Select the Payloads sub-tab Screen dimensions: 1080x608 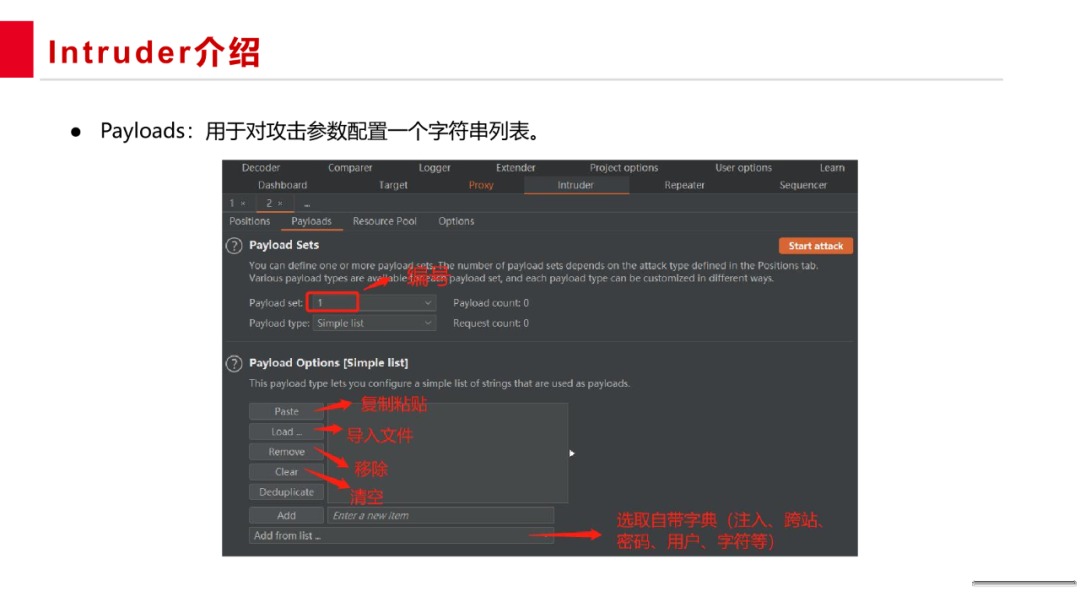coord(311,221)
